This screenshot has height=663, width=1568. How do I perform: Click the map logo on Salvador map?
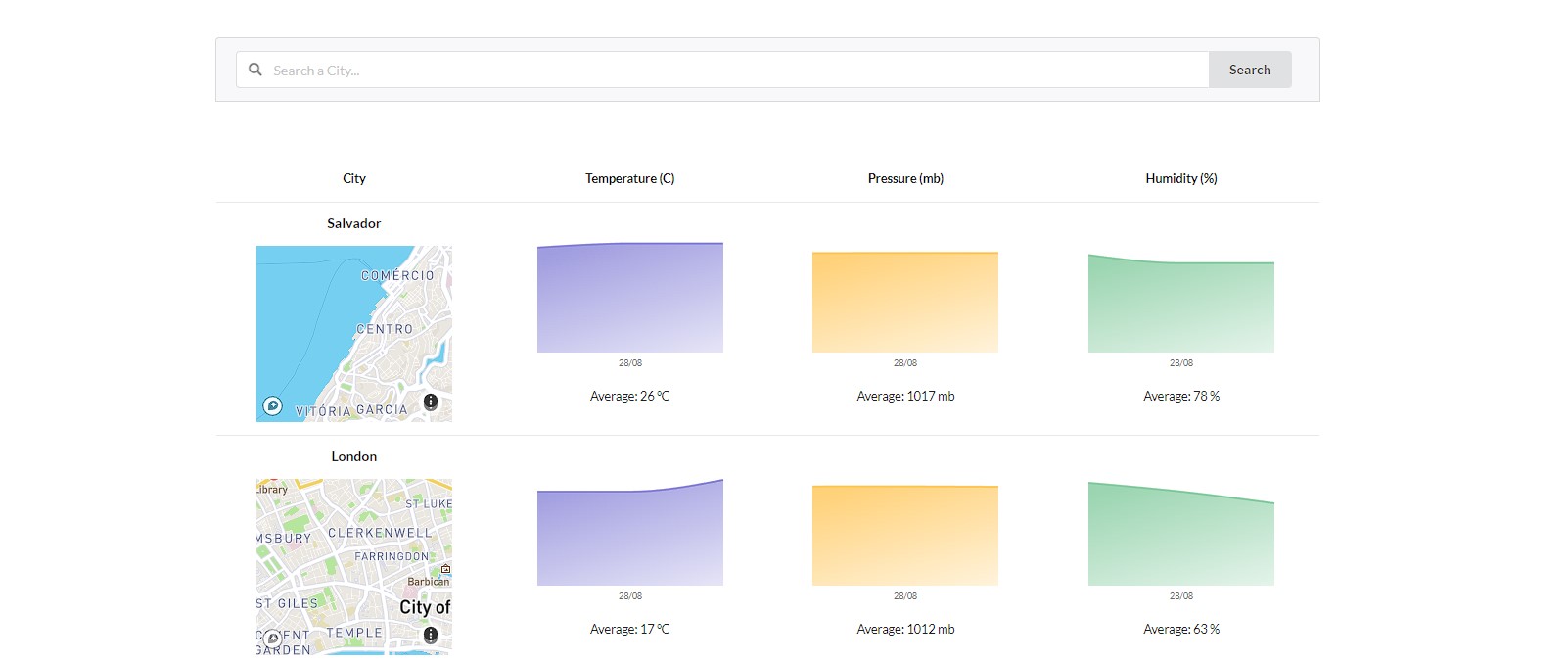coord(273,405)
